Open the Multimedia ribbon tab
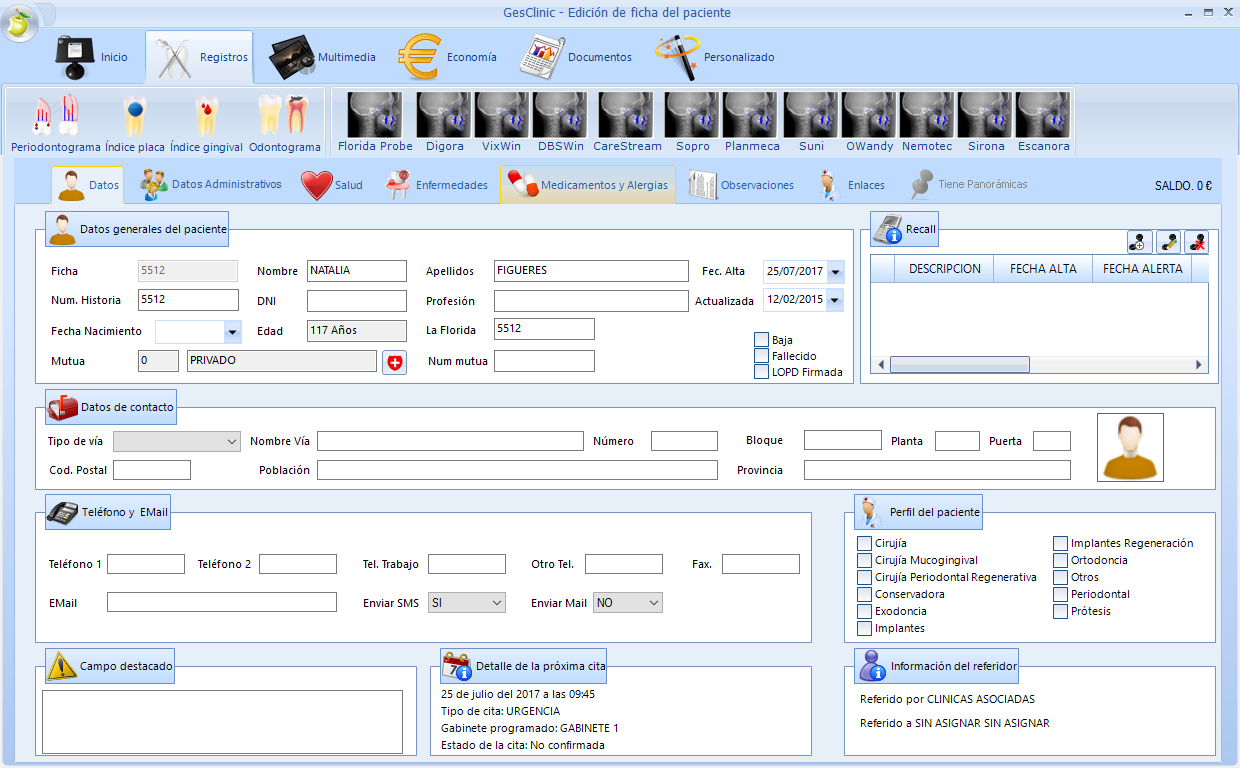The height and width of the screenshot is (768, 1240). pyautogui.click(x=323, y=57)
